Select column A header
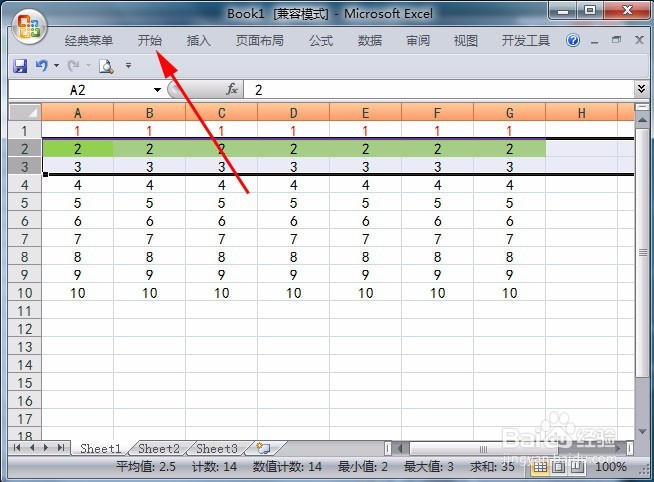Screen dimensions: 654x482 pyautogui.click(x=78, y=113)
